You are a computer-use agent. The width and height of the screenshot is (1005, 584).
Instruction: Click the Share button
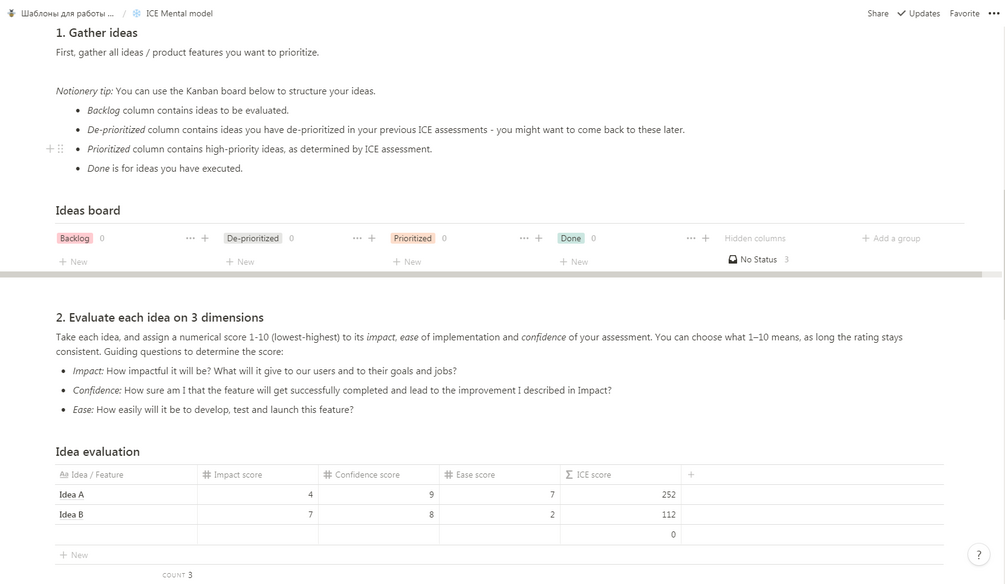point(877,14)
